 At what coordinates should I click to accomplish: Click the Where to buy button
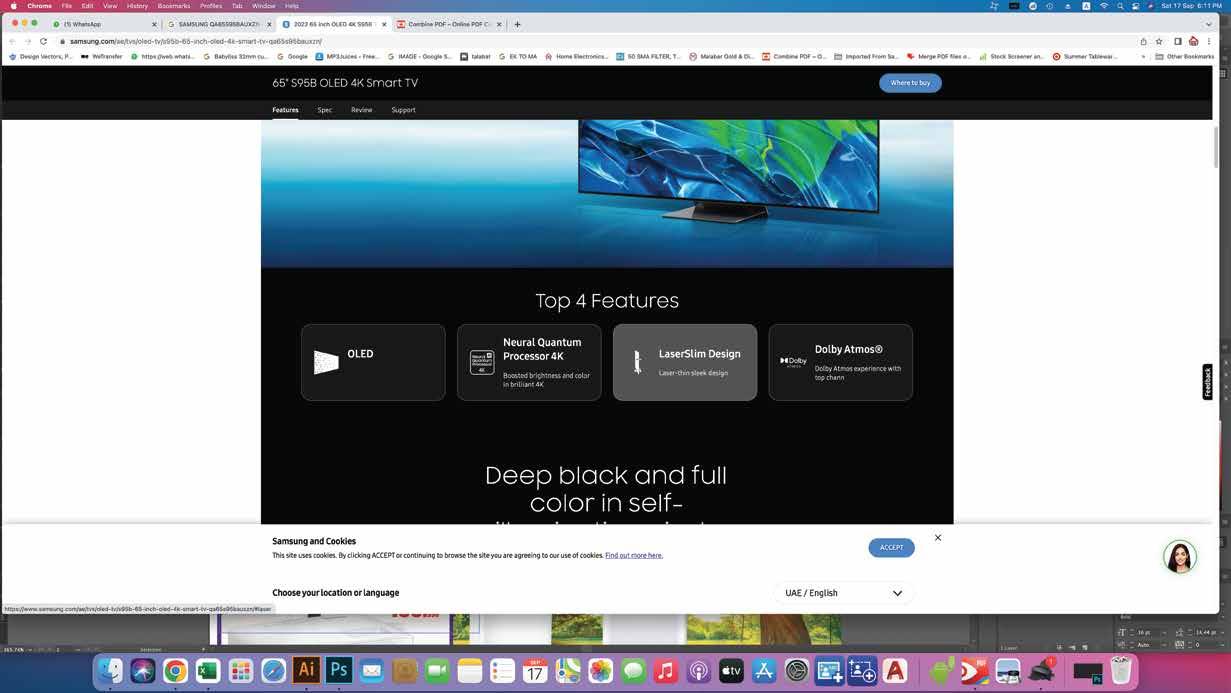point(910,83)
